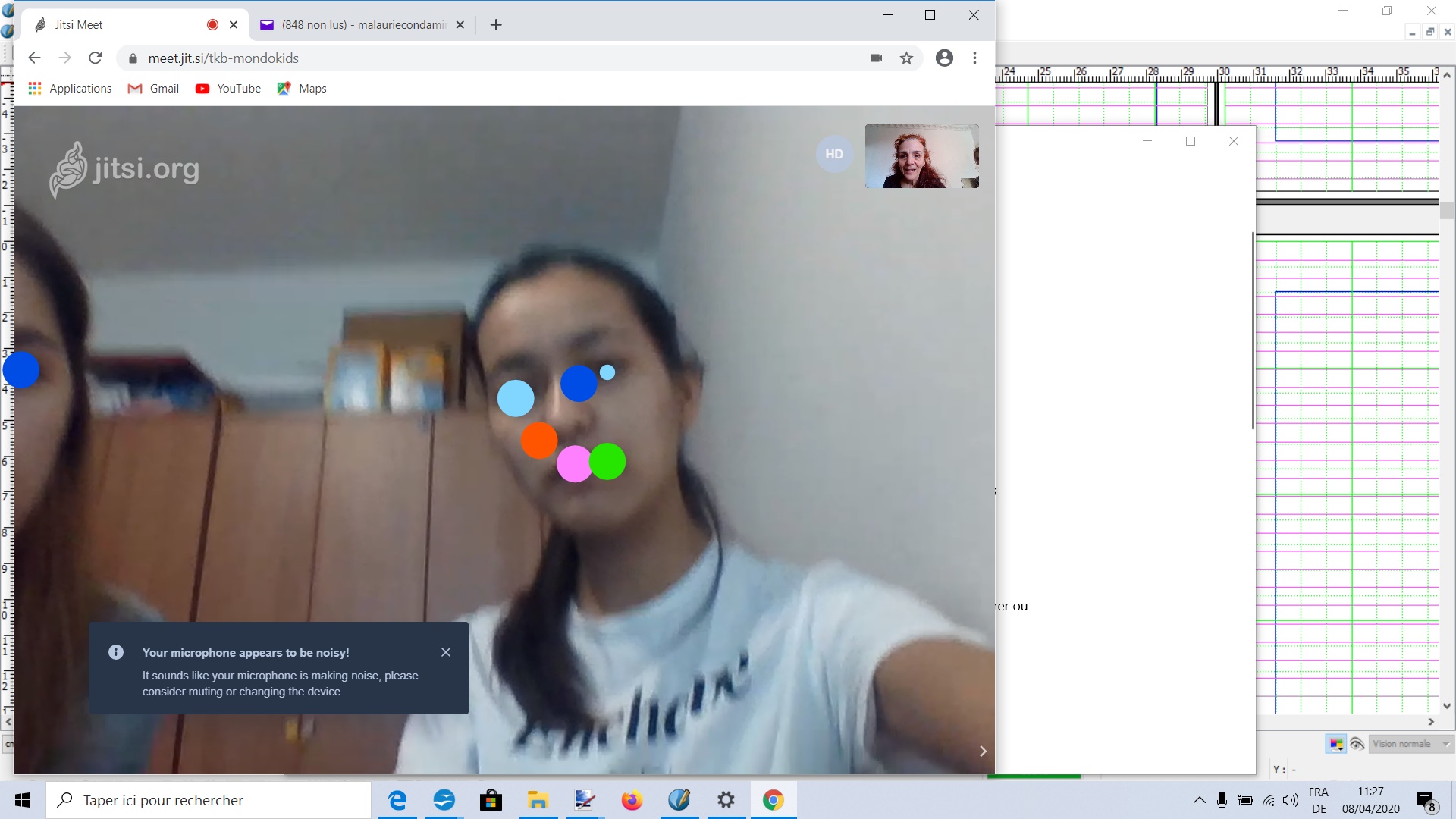Click the camera permission icon in address bar

pyautogui.click(x=876, y=58)
